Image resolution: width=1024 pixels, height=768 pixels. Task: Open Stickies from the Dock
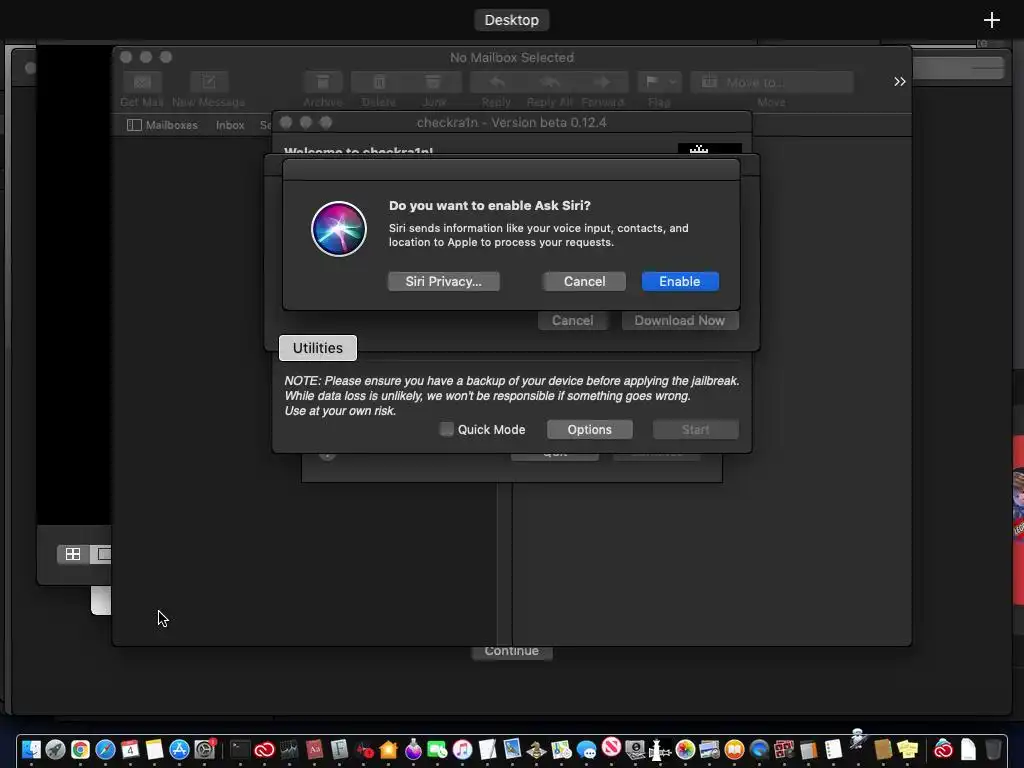[x=908, y=749]
